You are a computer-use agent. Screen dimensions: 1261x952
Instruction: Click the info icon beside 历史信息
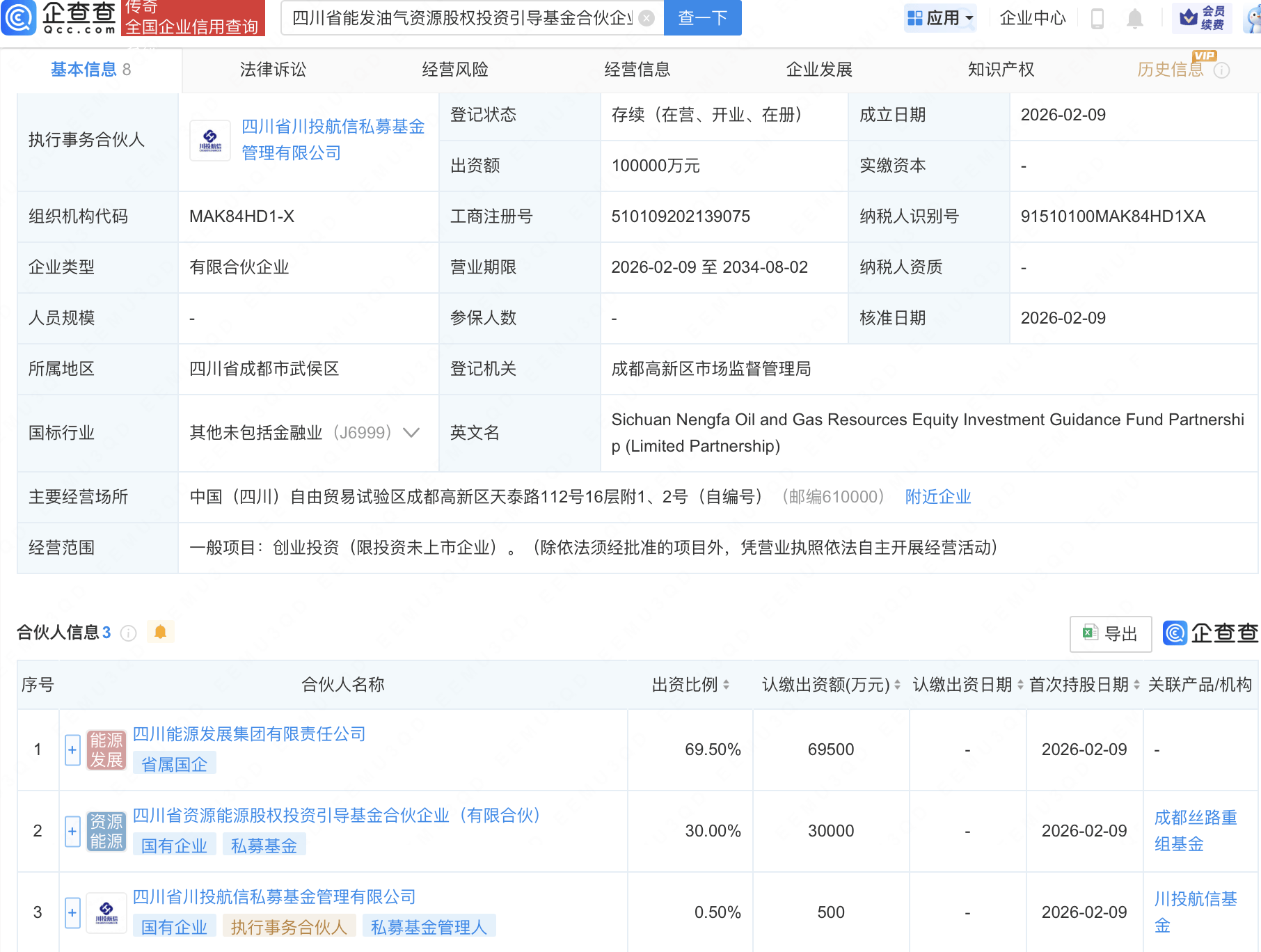point(1223,69)
